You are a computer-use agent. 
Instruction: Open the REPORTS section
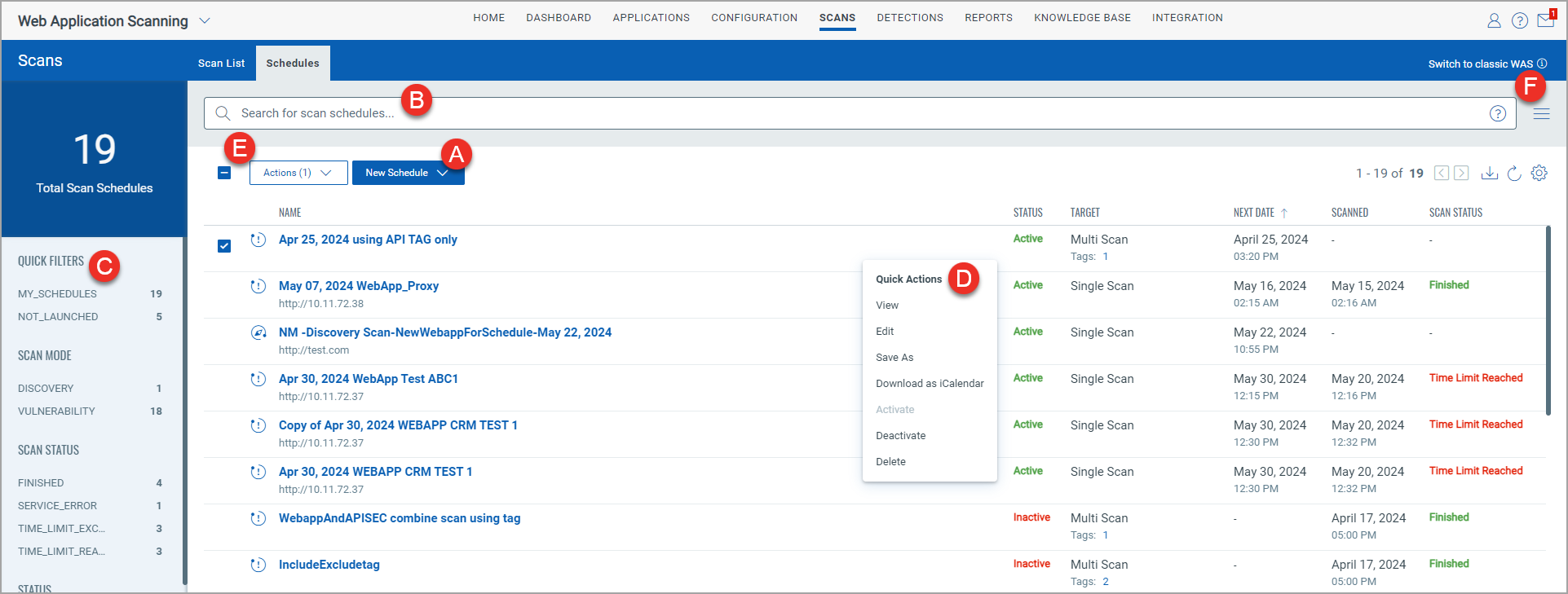(x=988, y=18)
